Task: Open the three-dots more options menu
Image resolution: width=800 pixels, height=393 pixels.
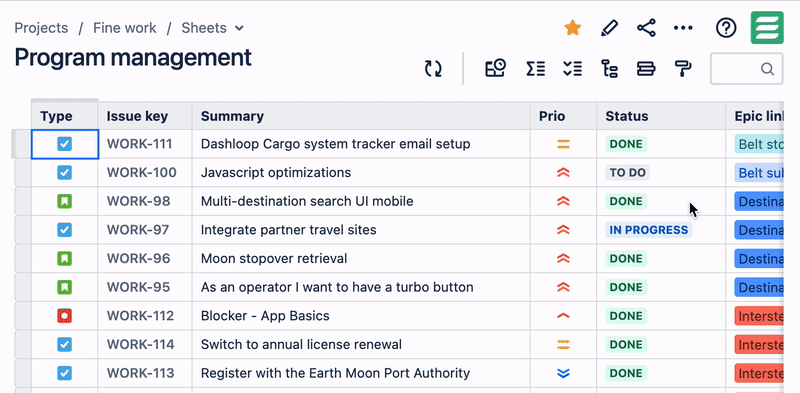Action: [x=683, y=28]
